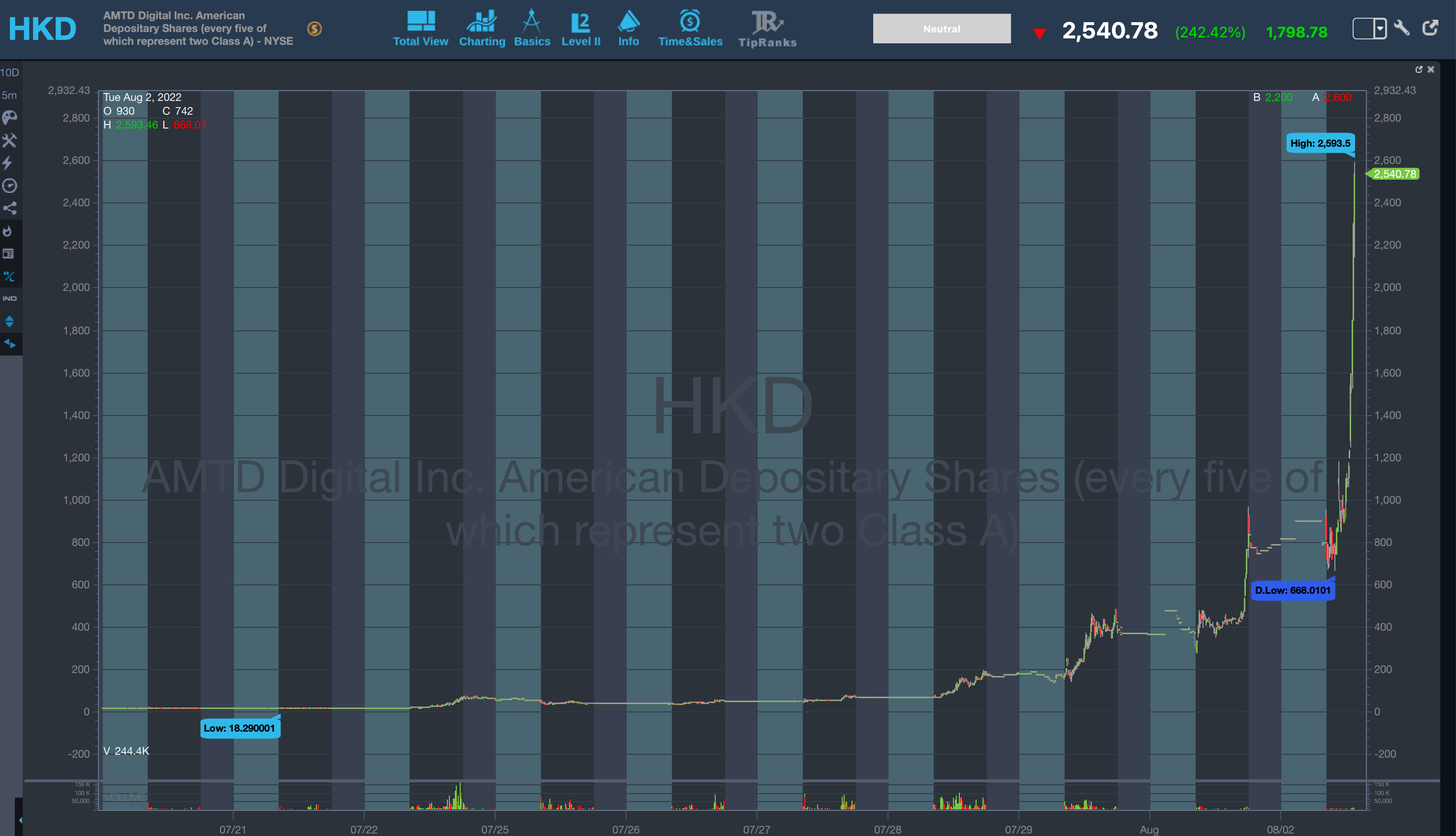Click the Aug label on time axis

1149,830
